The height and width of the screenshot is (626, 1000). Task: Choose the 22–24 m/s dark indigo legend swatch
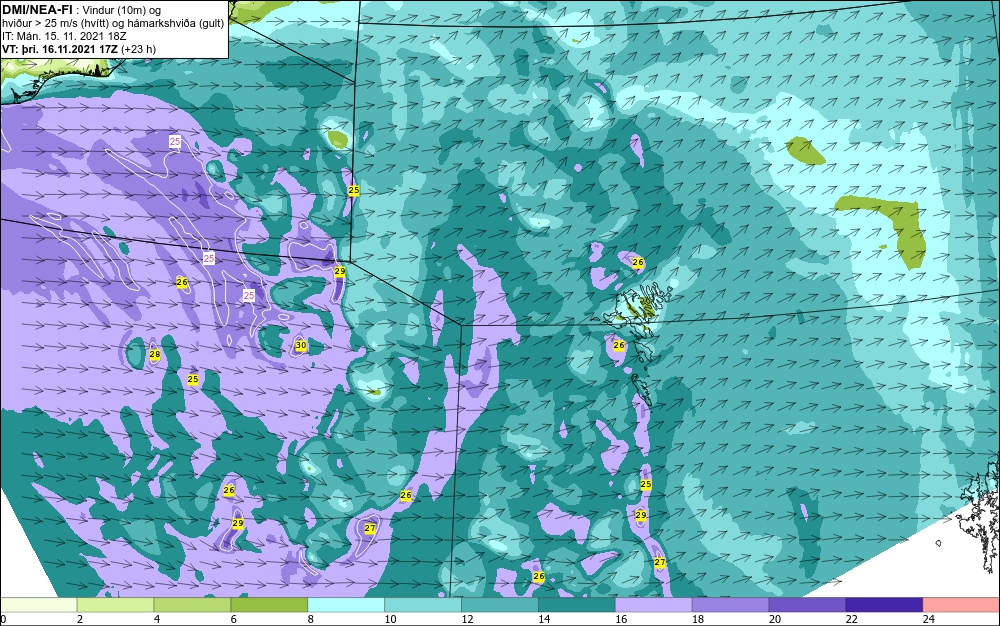(x=885, y=604)
